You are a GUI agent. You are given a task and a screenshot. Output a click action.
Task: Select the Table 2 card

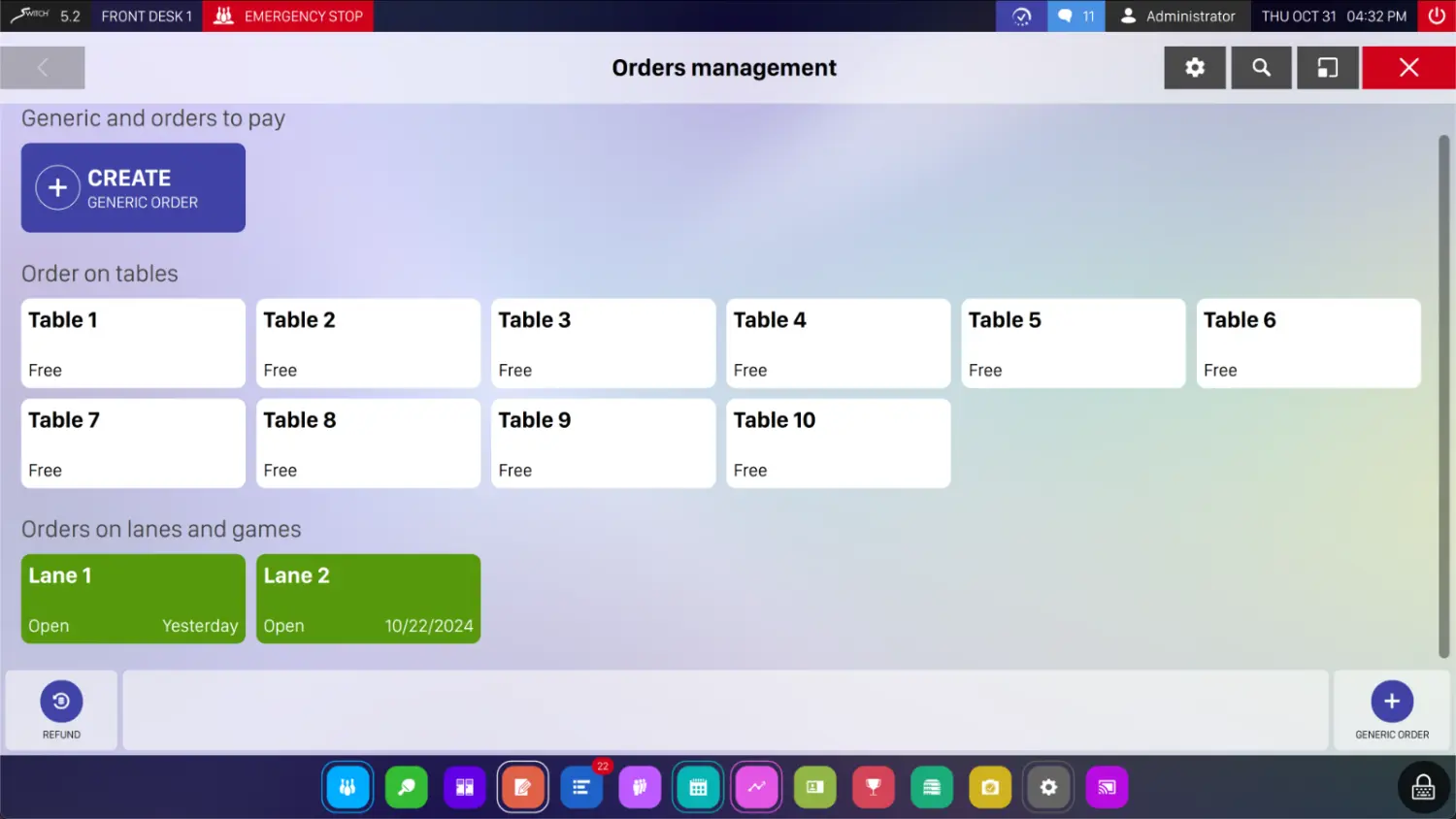368,344
